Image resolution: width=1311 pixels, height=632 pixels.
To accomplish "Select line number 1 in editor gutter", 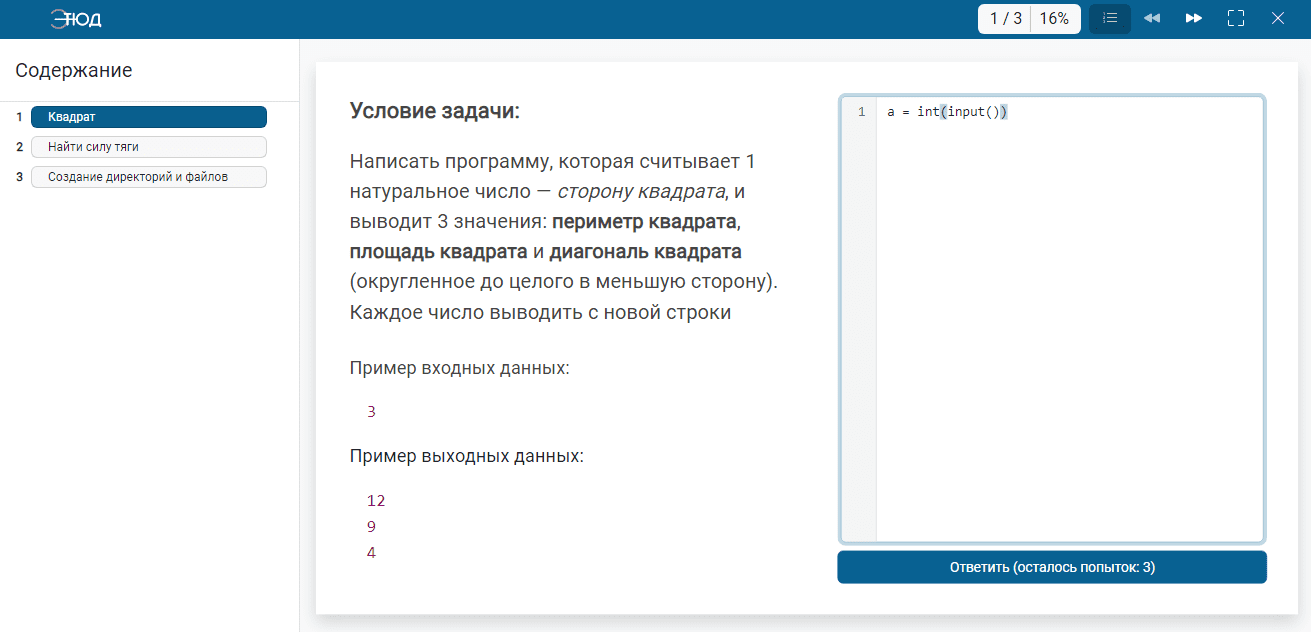I will pyautogui.click(x=861, y=112).
